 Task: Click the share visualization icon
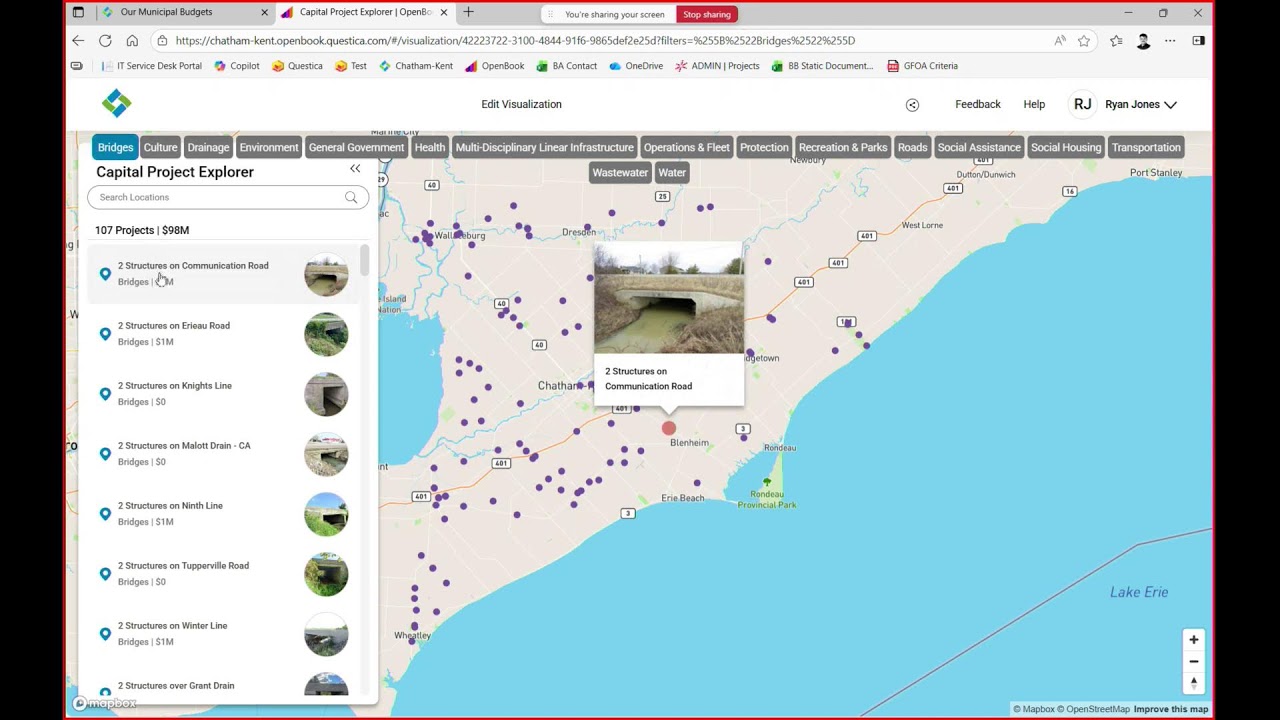click(912, 105)
